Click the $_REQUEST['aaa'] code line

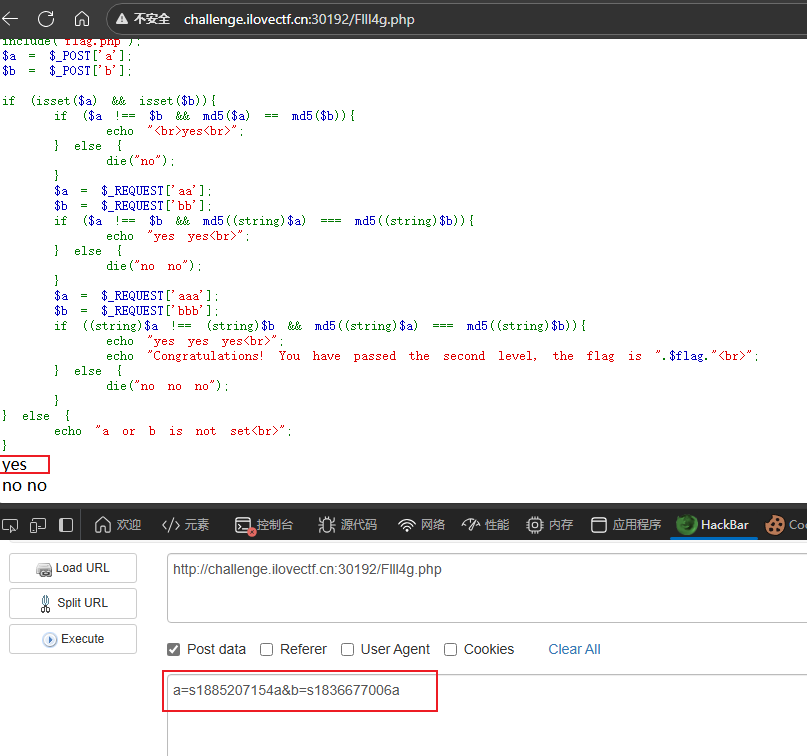(x=136, y=296)
